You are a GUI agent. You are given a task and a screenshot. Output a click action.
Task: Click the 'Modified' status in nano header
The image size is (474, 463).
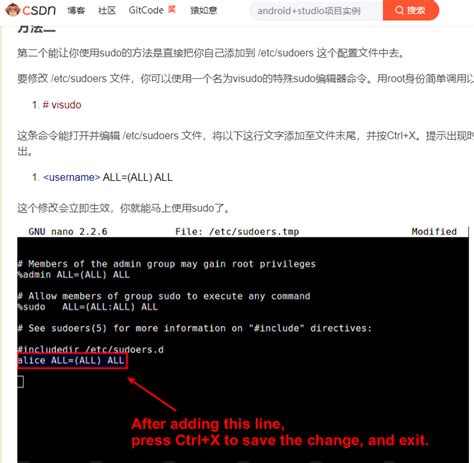click(x=434, y=232)
